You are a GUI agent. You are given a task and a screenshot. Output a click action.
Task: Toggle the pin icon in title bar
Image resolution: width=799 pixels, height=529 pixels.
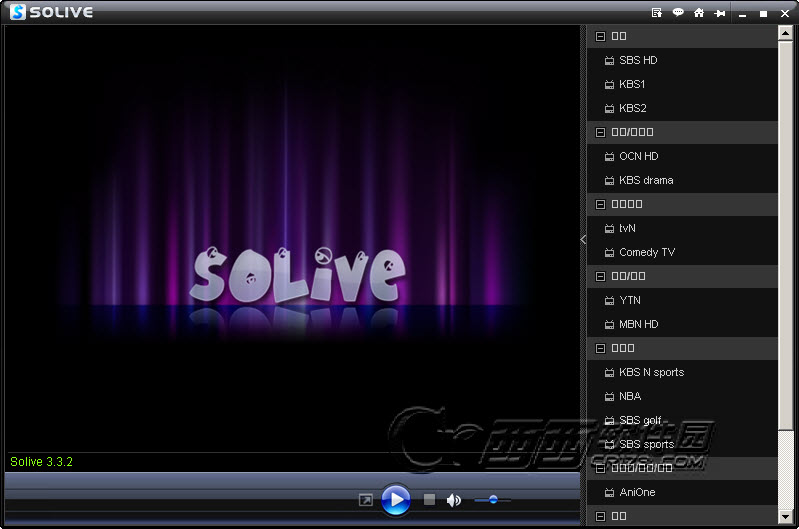click(x=720, y=13)
